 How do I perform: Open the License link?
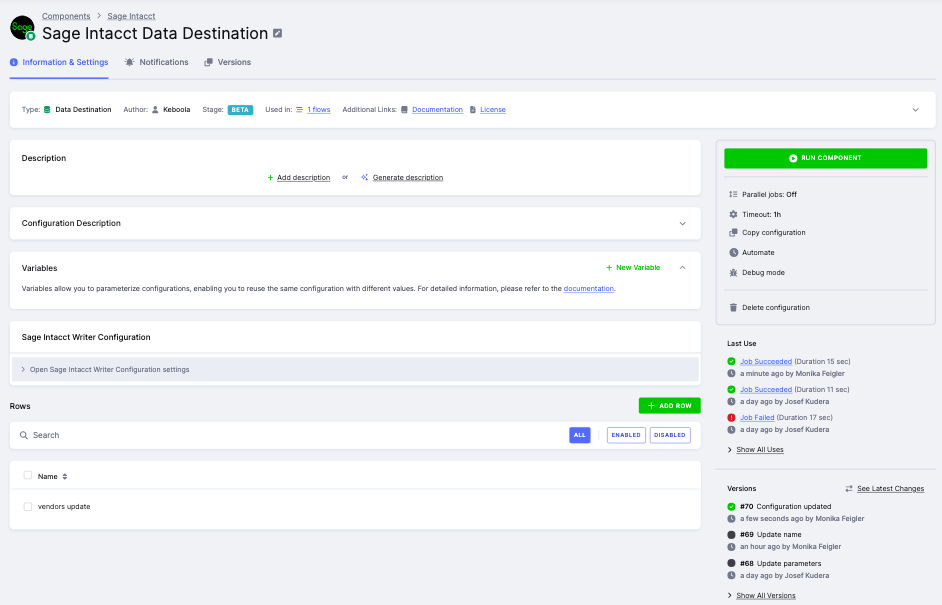tap(493, 110)
